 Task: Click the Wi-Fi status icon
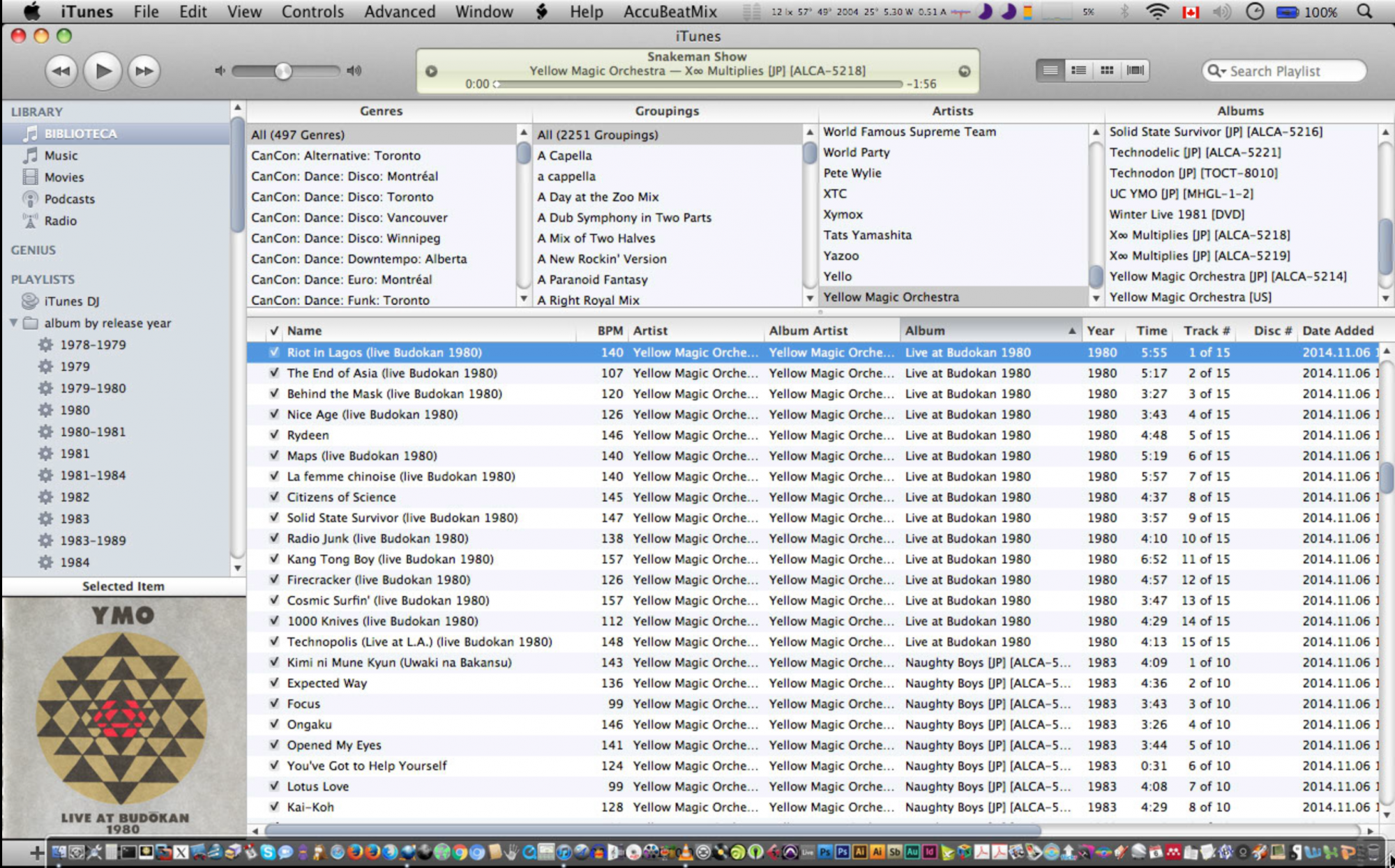(x=1157, y=11)
